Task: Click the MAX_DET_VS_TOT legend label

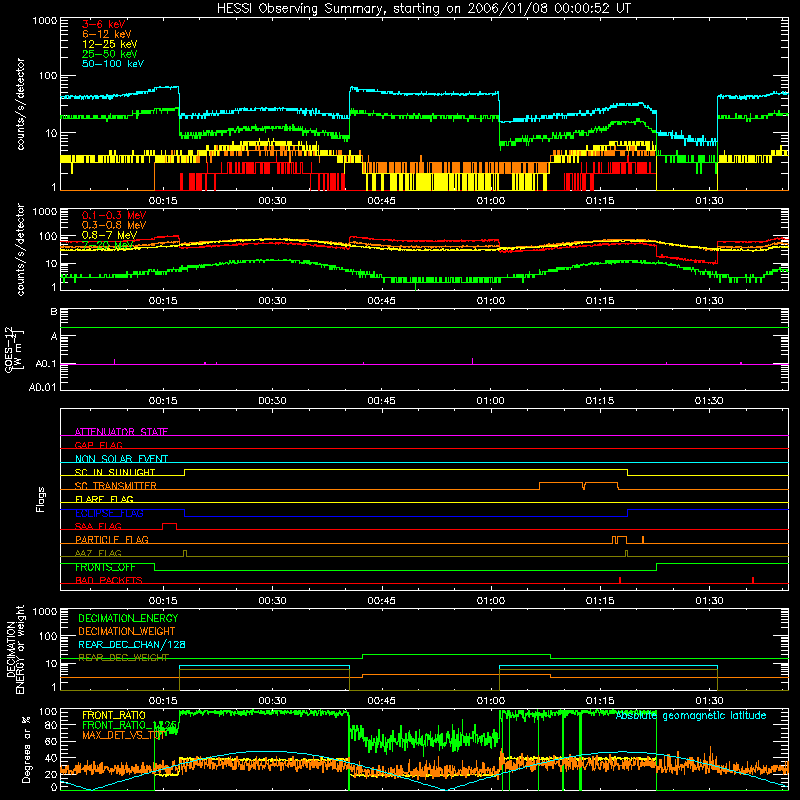Action: [x=123, y=735]
